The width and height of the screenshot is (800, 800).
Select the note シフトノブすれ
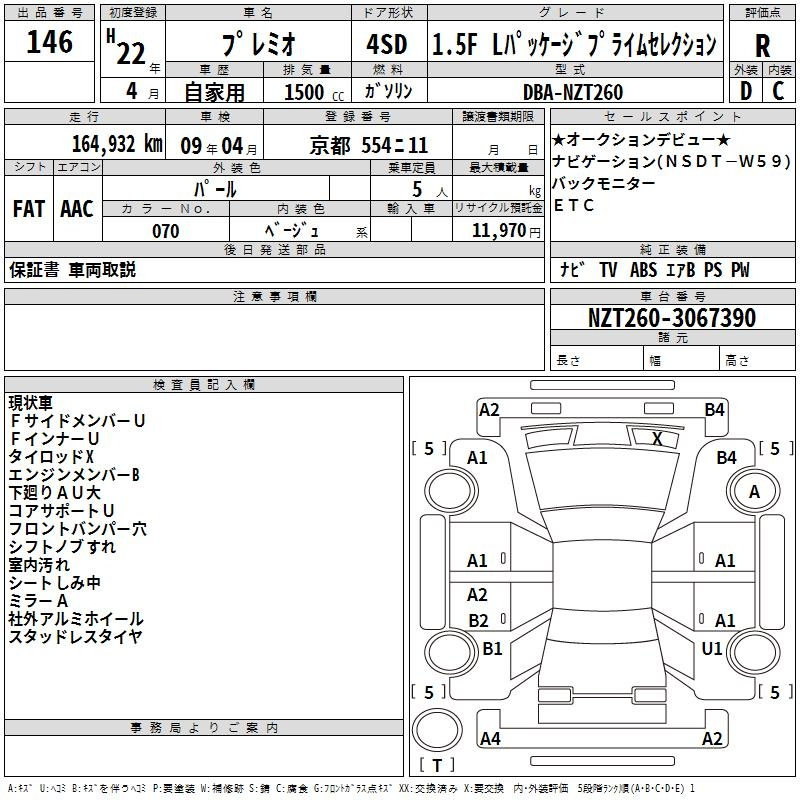click(x=62, y=547)
